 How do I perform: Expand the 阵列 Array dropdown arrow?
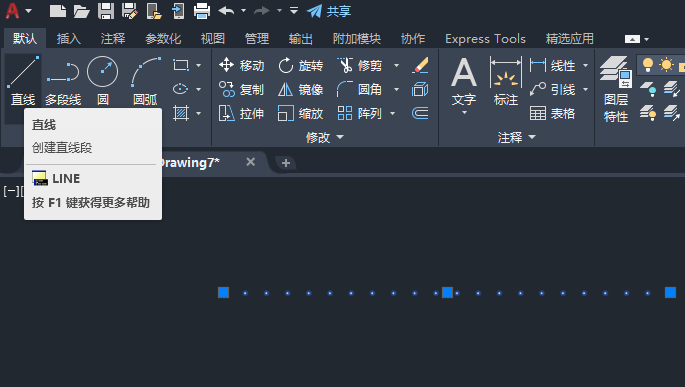click(x=392, y=114)
